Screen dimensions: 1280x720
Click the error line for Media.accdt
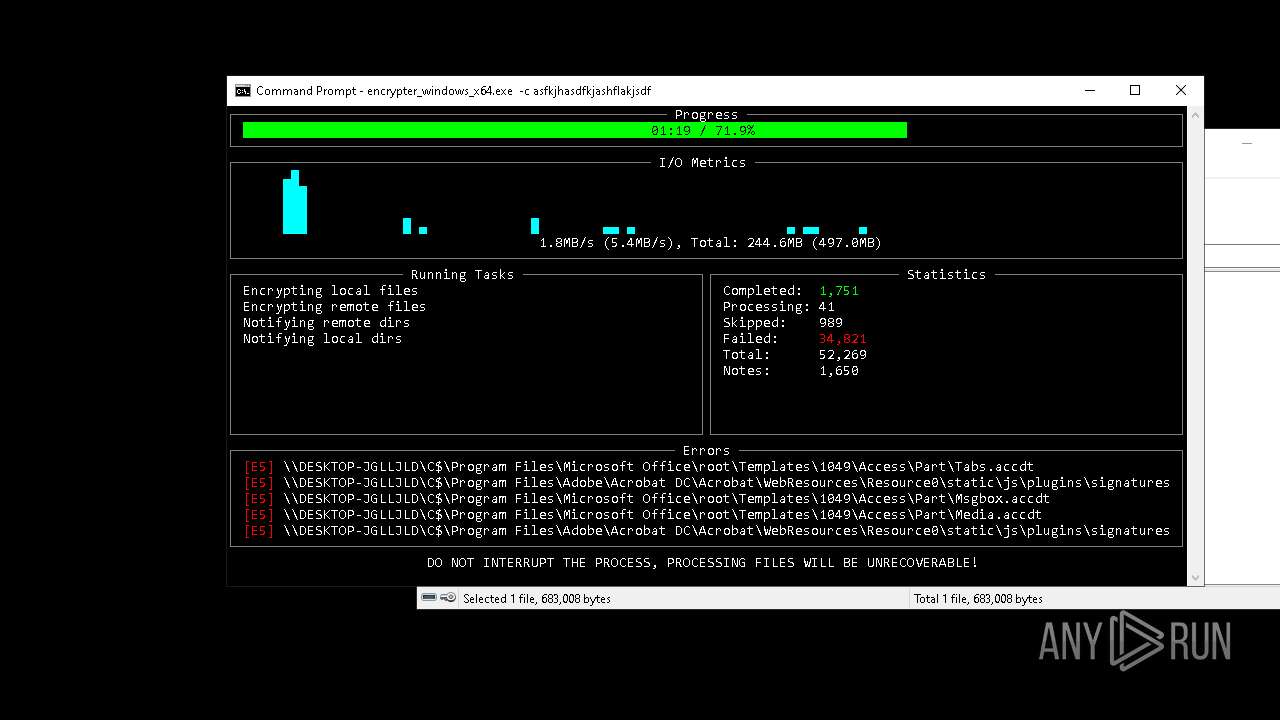click(643, 515)
